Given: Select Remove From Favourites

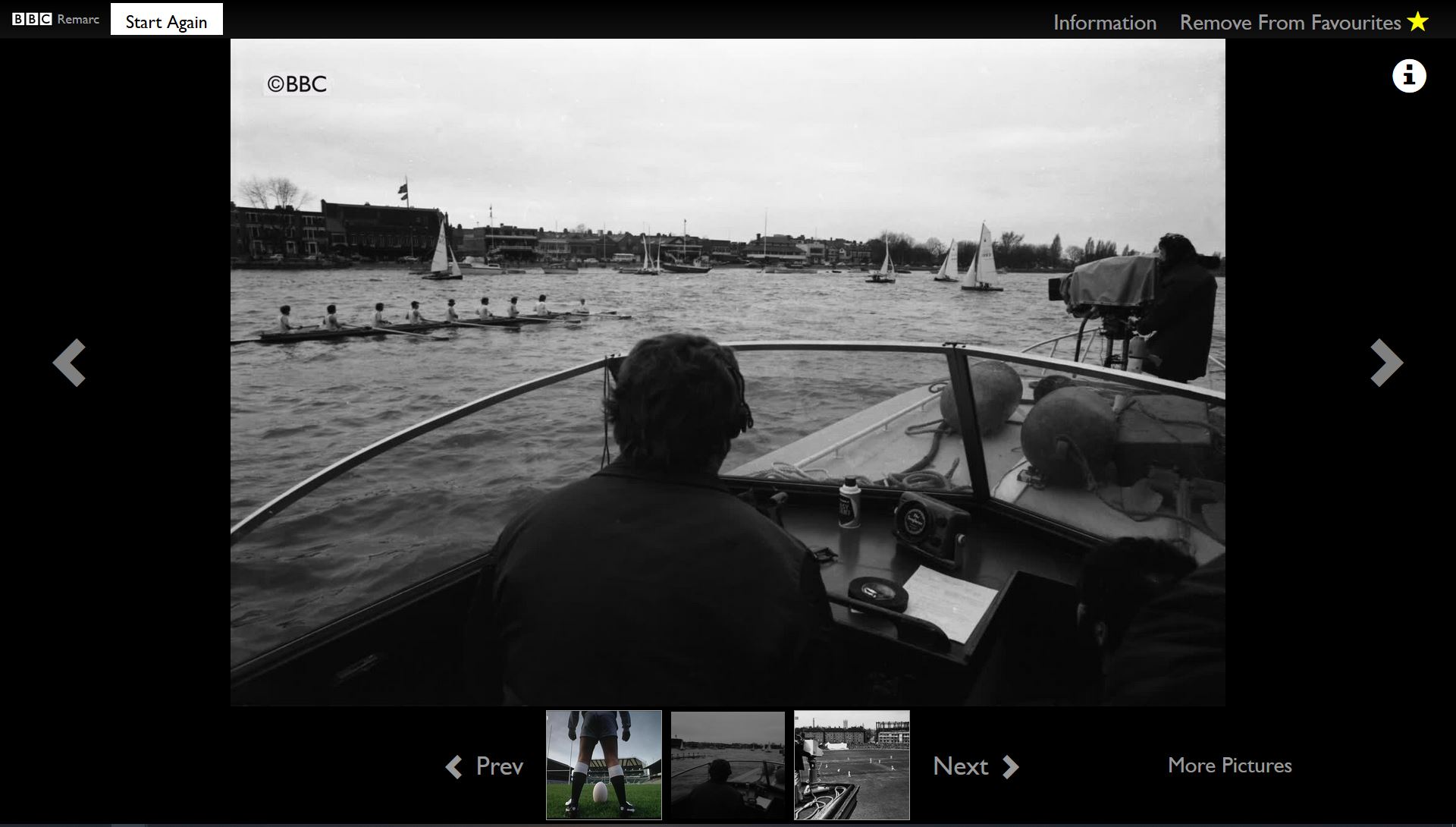Looking at the screenshot, I should click(x=1289, y=23).
